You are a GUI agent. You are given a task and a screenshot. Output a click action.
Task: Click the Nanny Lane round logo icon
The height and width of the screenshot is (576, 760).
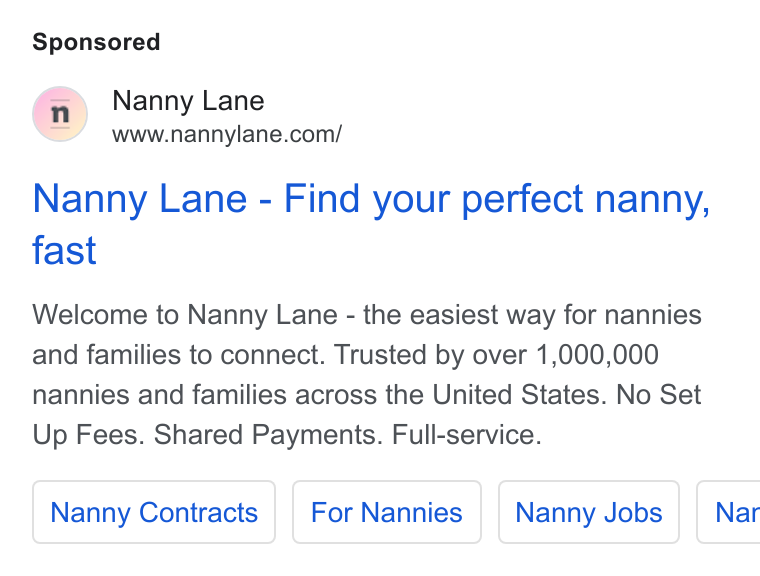pyautogui.click(x=60, y=114)
